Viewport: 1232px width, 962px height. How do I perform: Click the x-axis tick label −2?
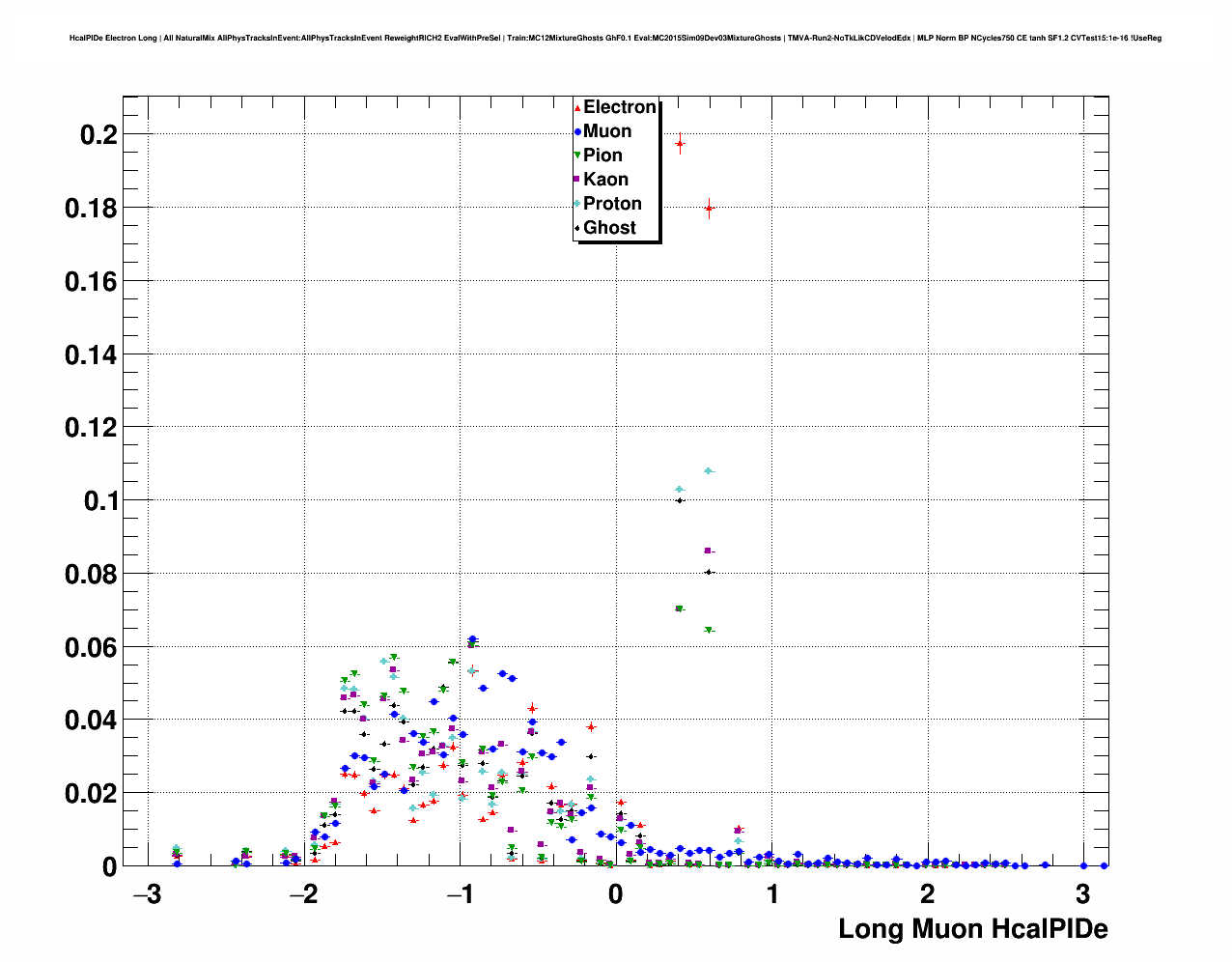click(x=303, y=893)
